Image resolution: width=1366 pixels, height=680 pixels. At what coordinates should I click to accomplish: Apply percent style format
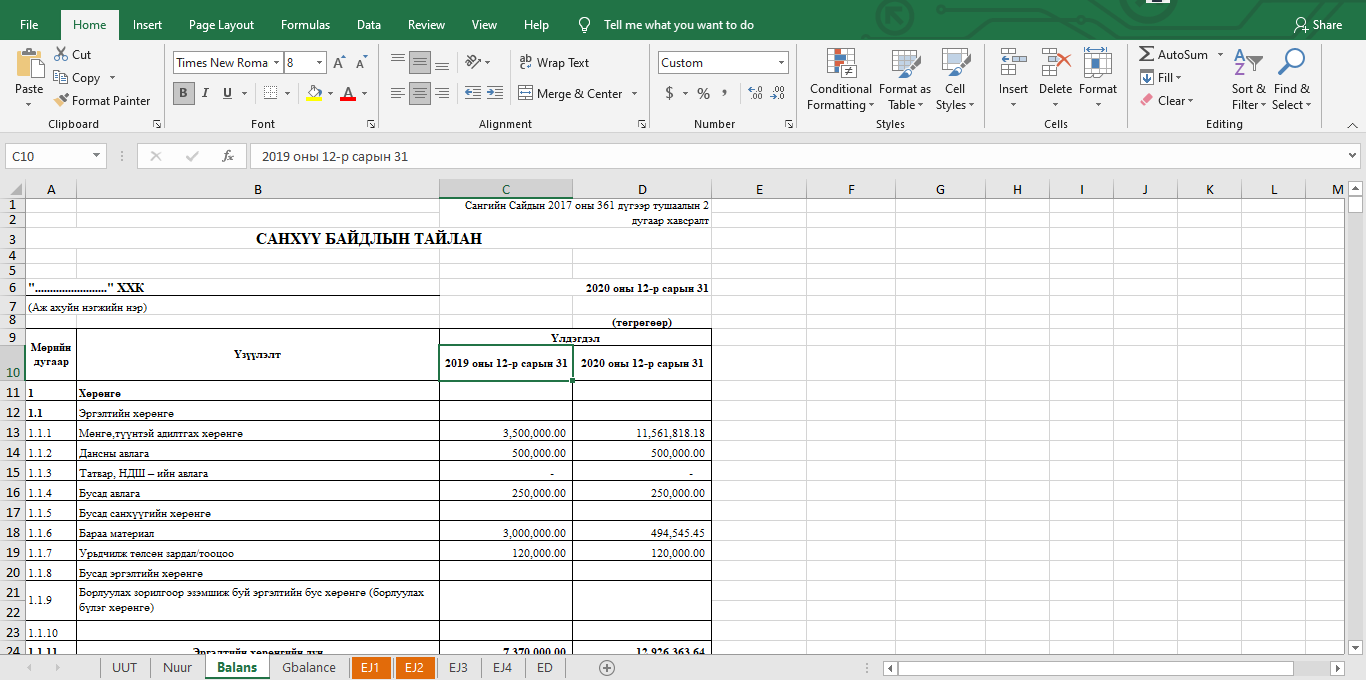pos(703,93)
